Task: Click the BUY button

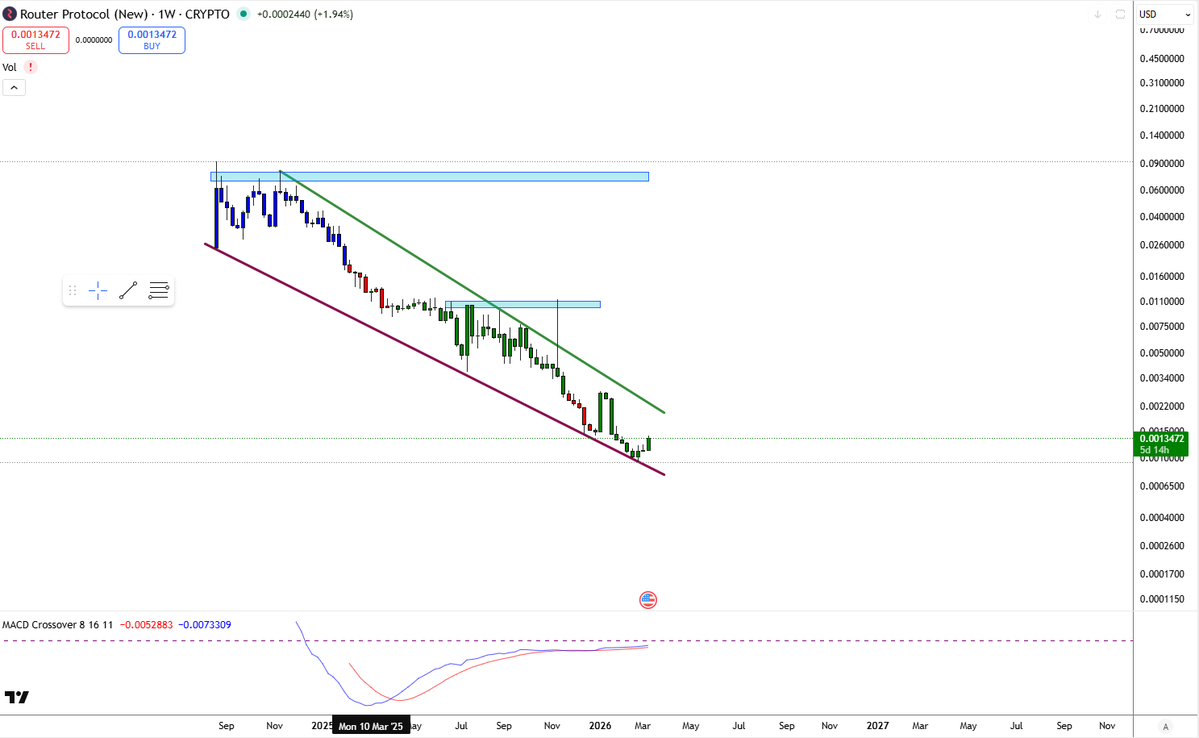Action: (152, 40)
